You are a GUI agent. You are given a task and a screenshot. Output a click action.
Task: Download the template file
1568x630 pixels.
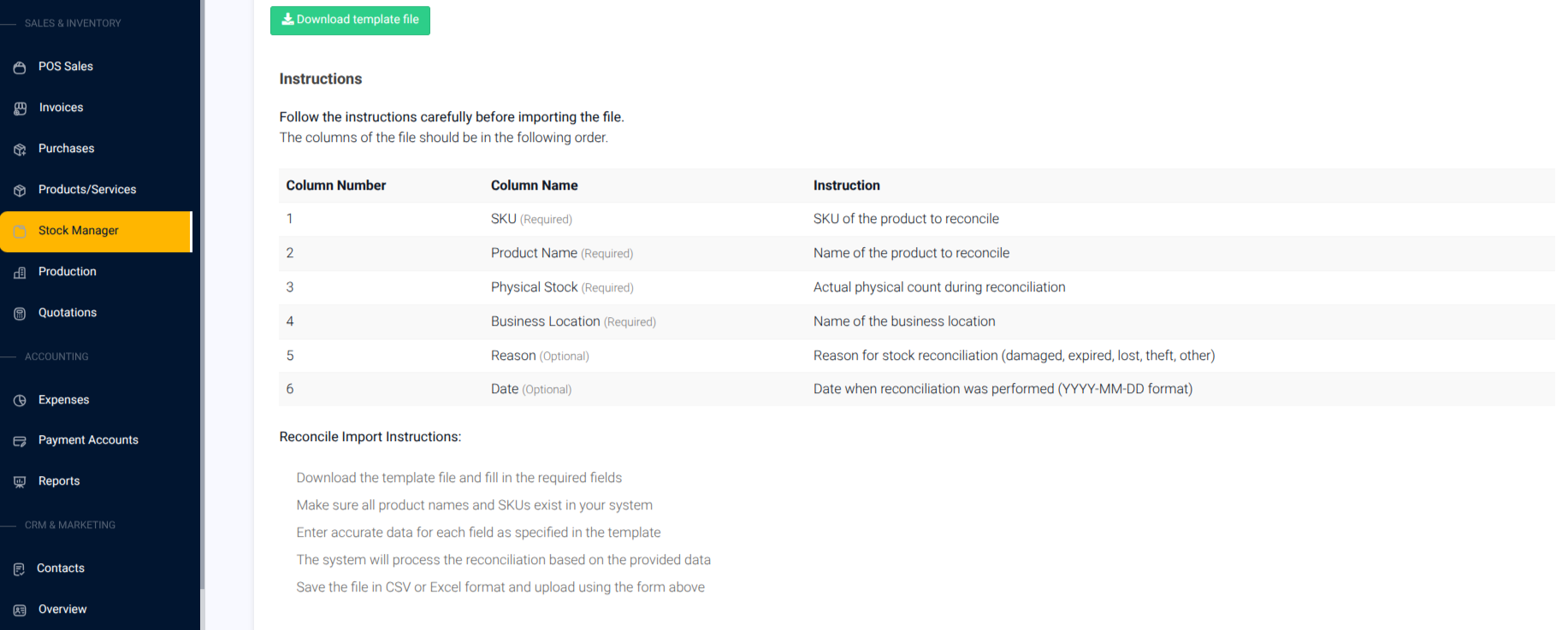coord(350,20)
